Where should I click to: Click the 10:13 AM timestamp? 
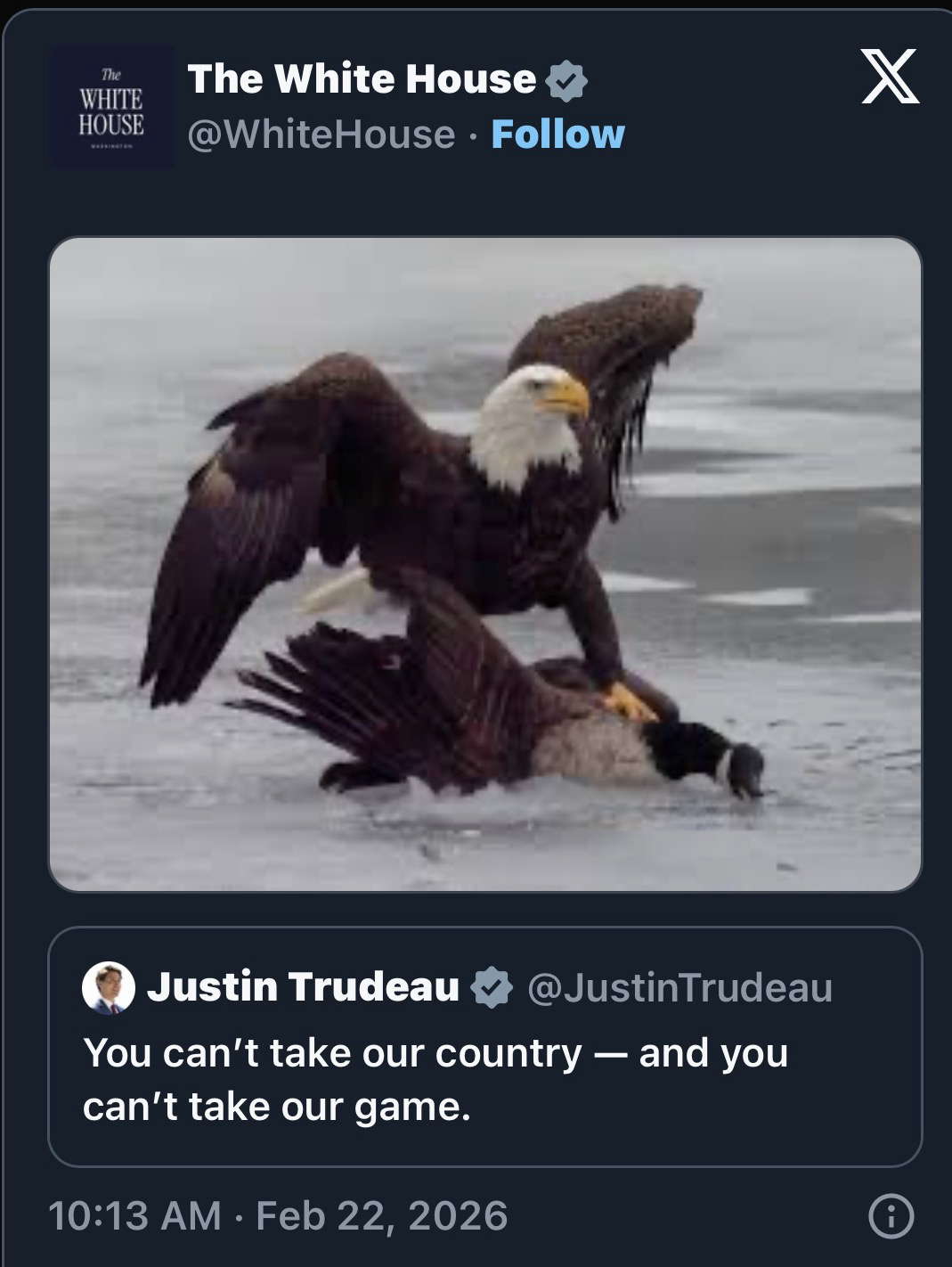tap(134, 1216)
